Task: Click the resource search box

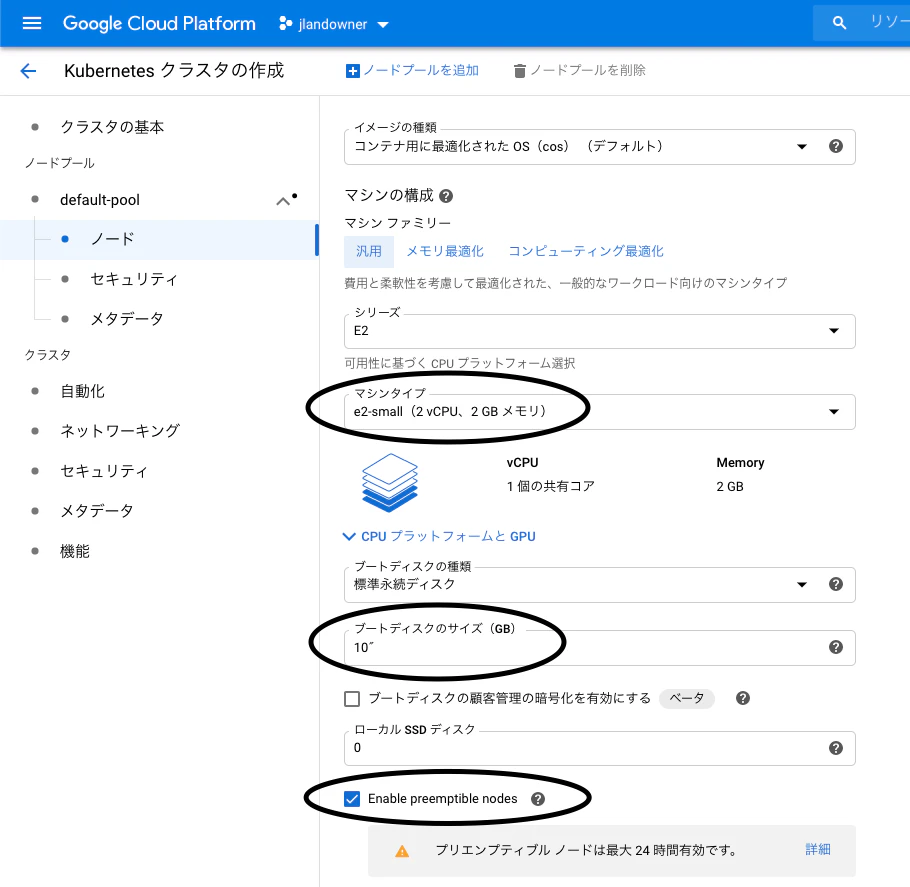Action: (862, 23)
